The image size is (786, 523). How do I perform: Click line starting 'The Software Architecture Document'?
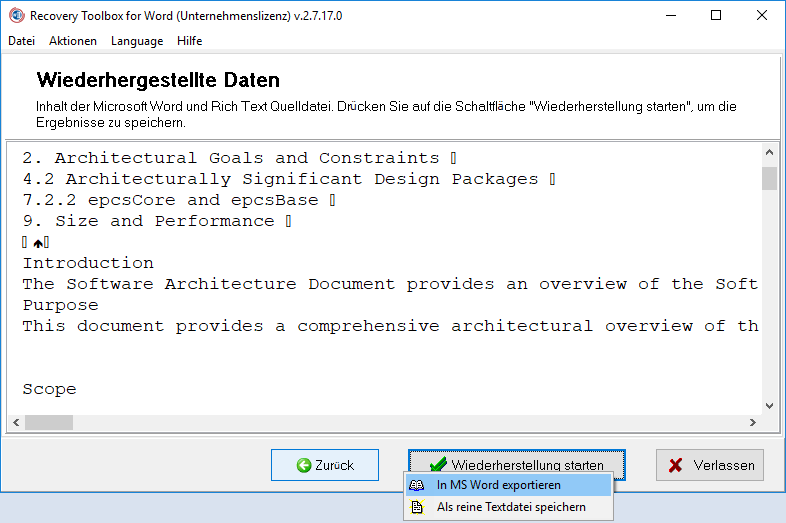(x=390, y=284)
